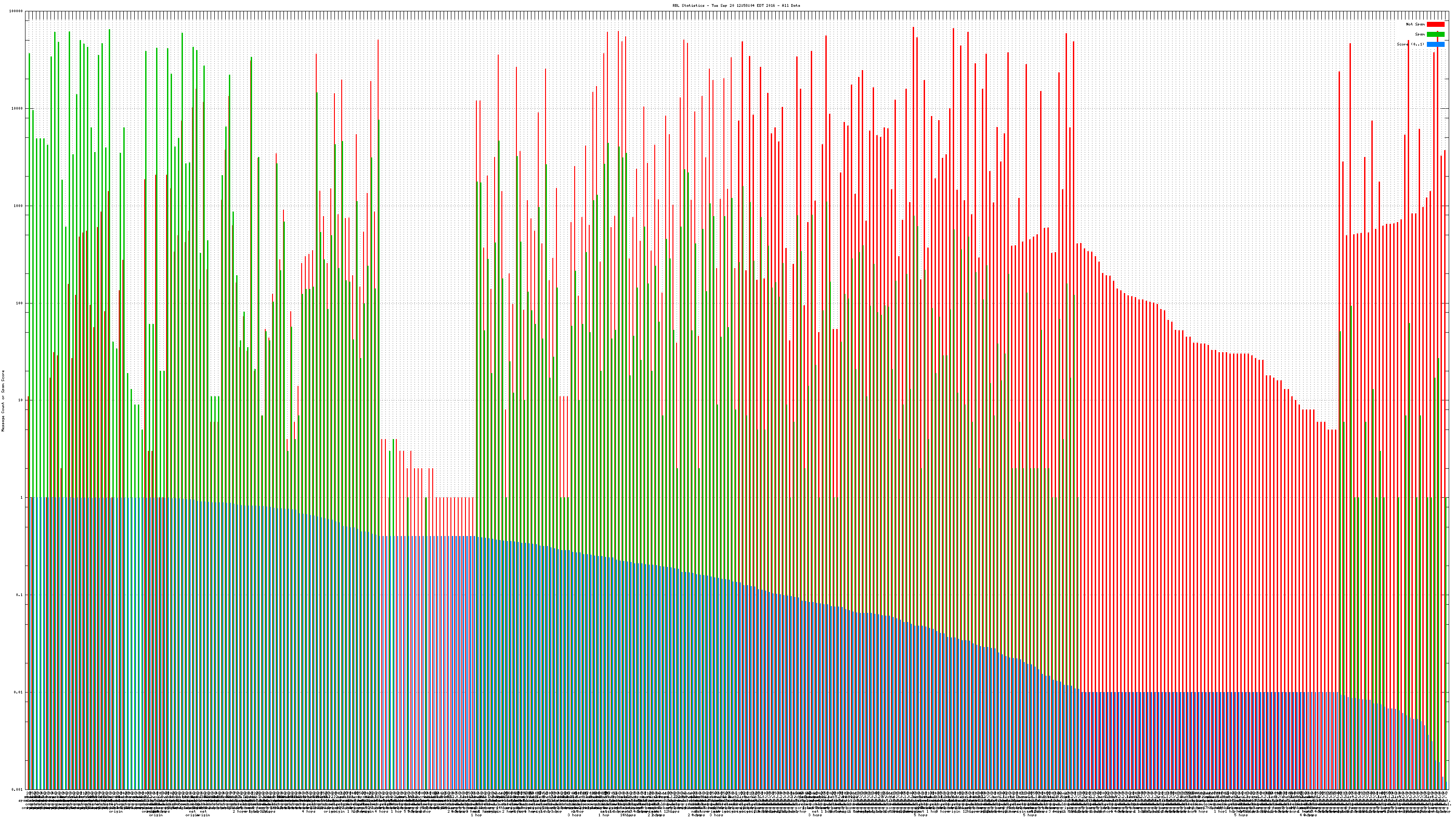Click the 10 y-axis tick label

coord(20,400)
